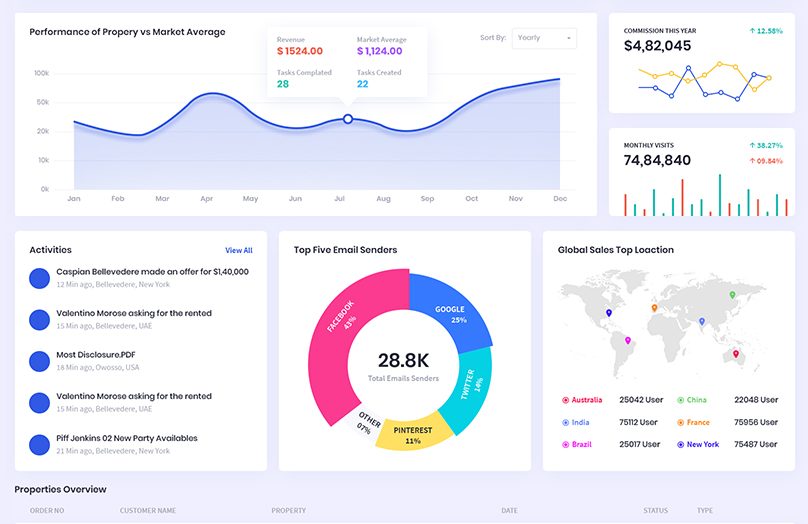This screenshot has height=524, width=808.
Task: Click the Twitter 14% donut segment
Action: [470, 385]
